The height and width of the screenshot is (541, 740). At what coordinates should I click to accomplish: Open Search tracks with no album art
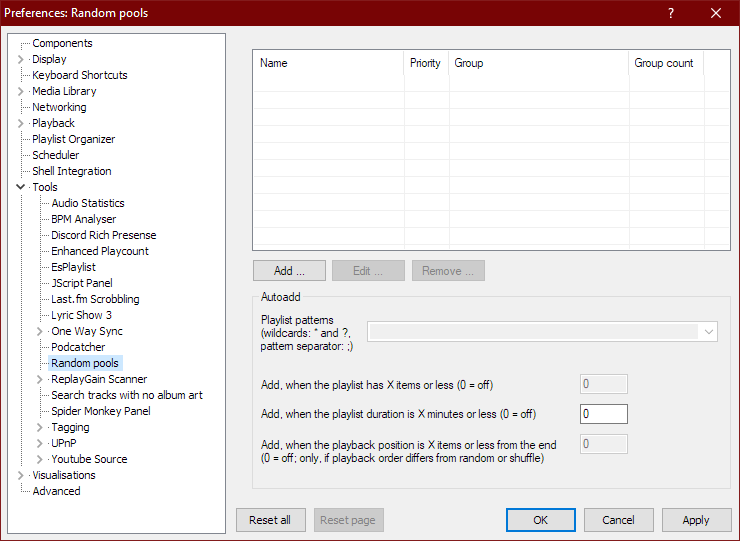tap(127, 396)
